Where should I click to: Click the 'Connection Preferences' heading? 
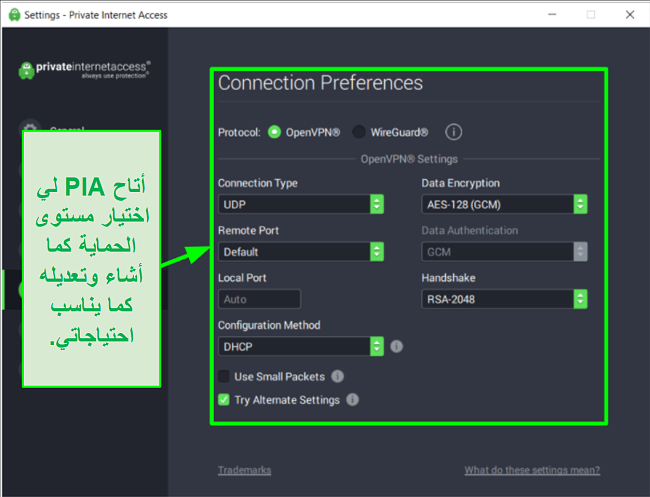(x=320, y=83)
